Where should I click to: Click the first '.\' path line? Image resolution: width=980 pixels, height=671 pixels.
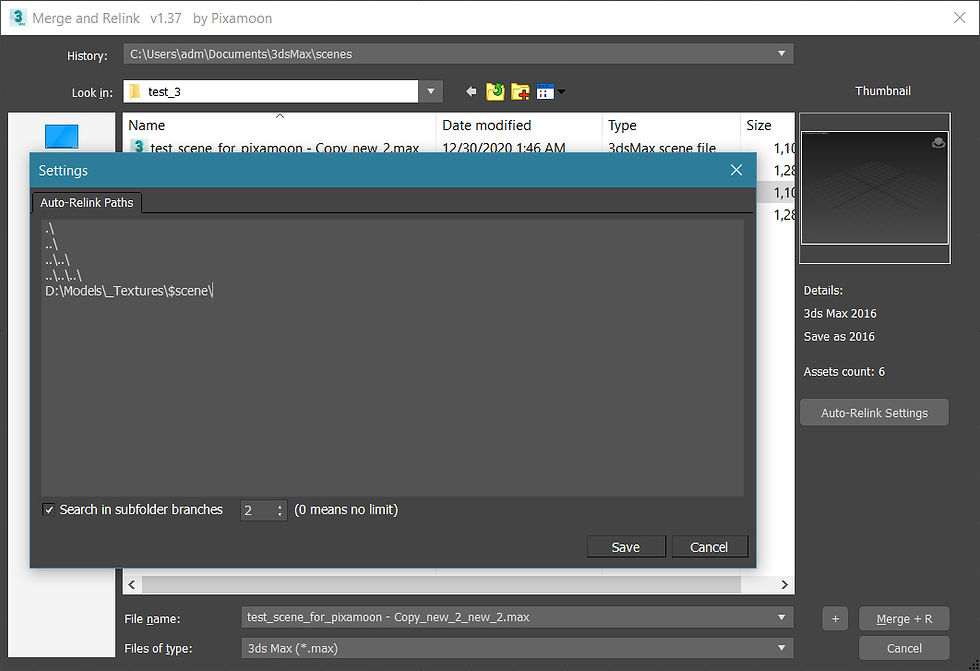click(x=50, y=229)
